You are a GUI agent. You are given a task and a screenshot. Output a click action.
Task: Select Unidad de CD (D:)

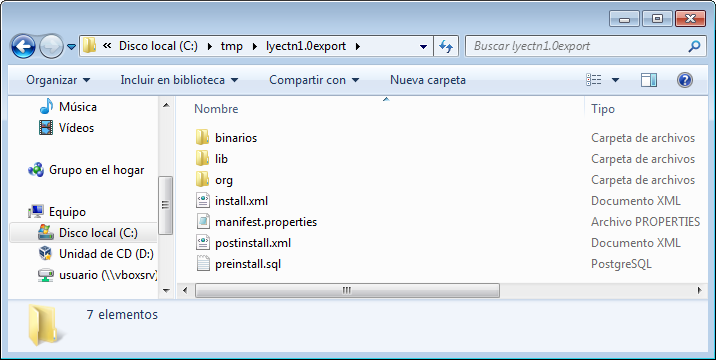tap(106, 254)
